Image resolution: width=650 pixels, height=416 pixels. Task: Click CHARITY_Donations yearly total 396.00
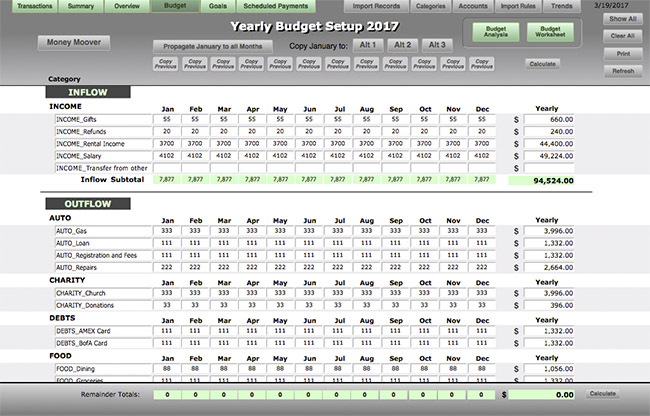549,305
